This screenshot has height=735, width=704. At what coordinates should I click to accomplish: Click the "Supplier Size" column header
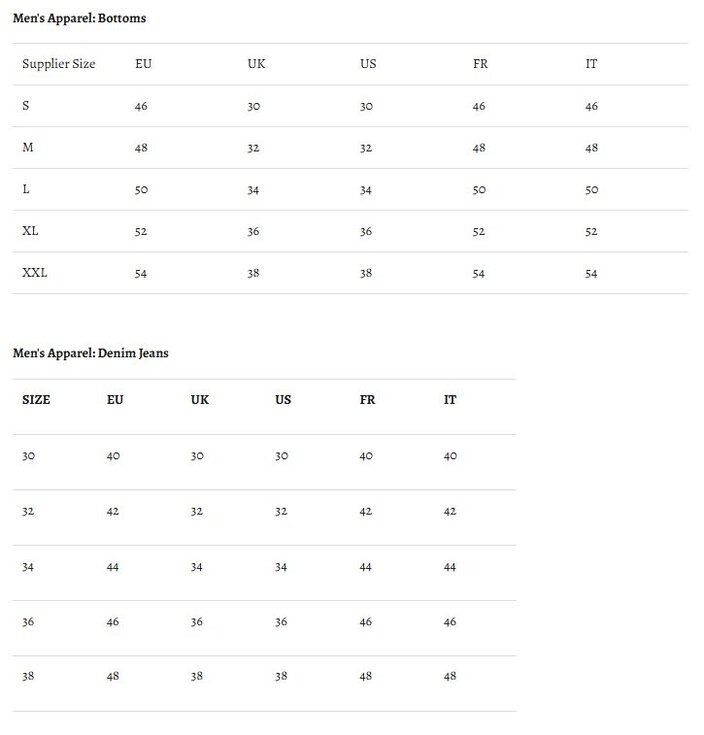[x=59, y=64]
